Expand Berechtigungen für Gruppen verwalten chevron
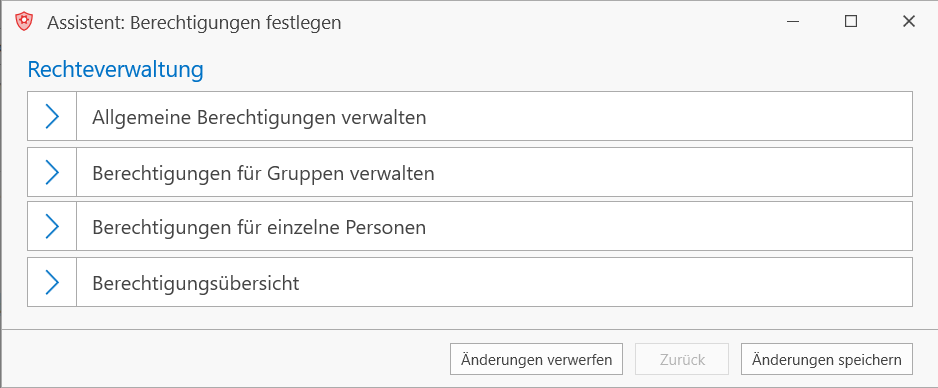The image size is (938, 388). [52, 172]
